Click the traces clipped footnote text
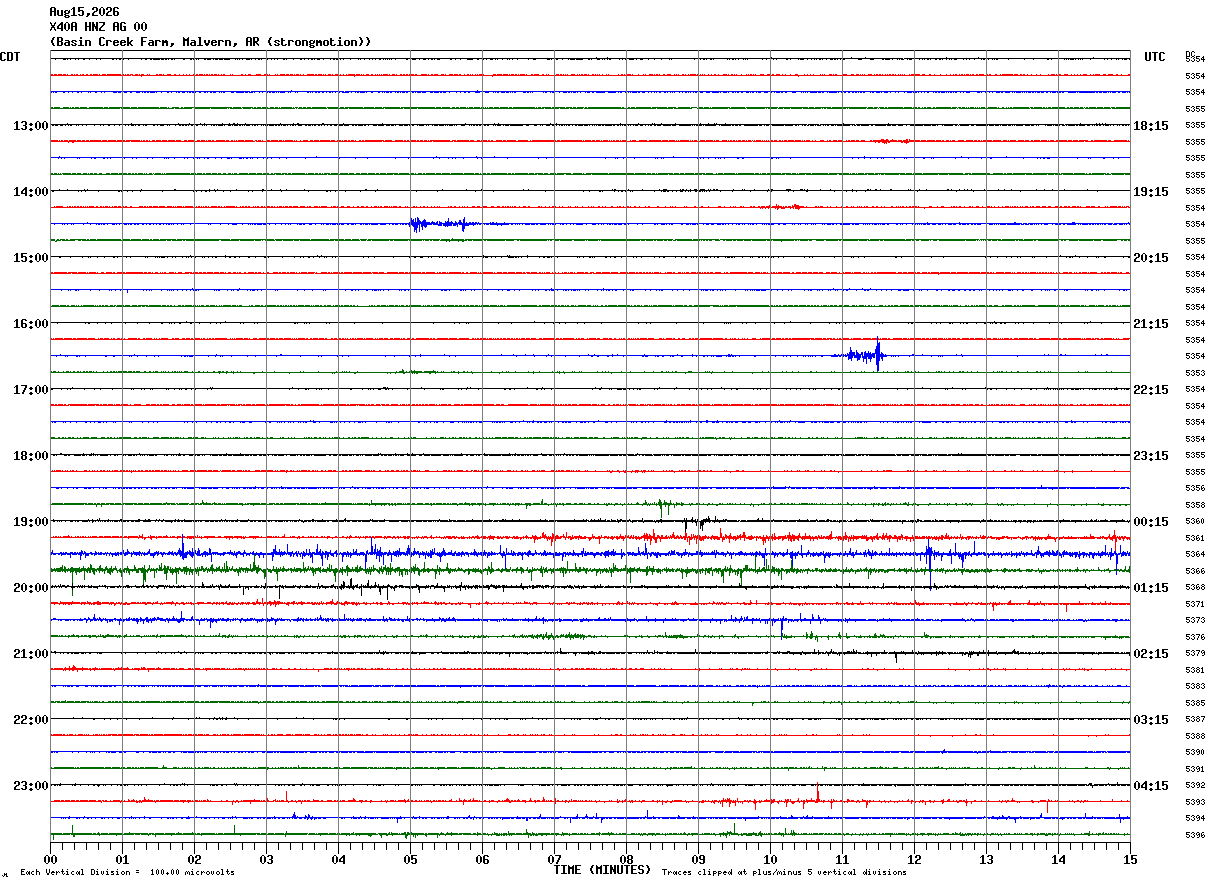The height and width of the screenshot is (886, 1210). pyautogui.click(x=784, y=873)
